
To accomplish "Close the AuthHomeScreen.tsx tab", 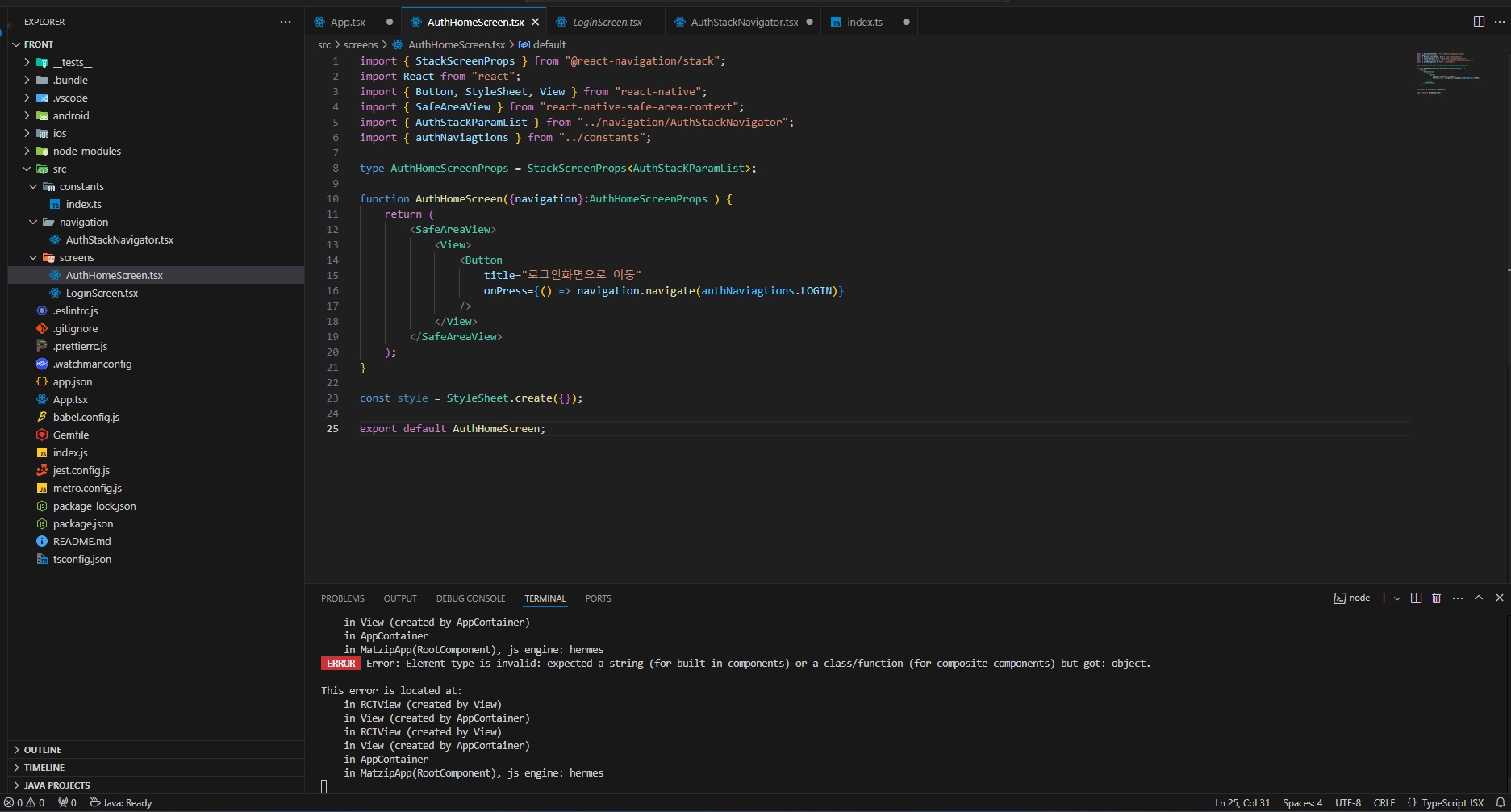I will coord(535,22).
